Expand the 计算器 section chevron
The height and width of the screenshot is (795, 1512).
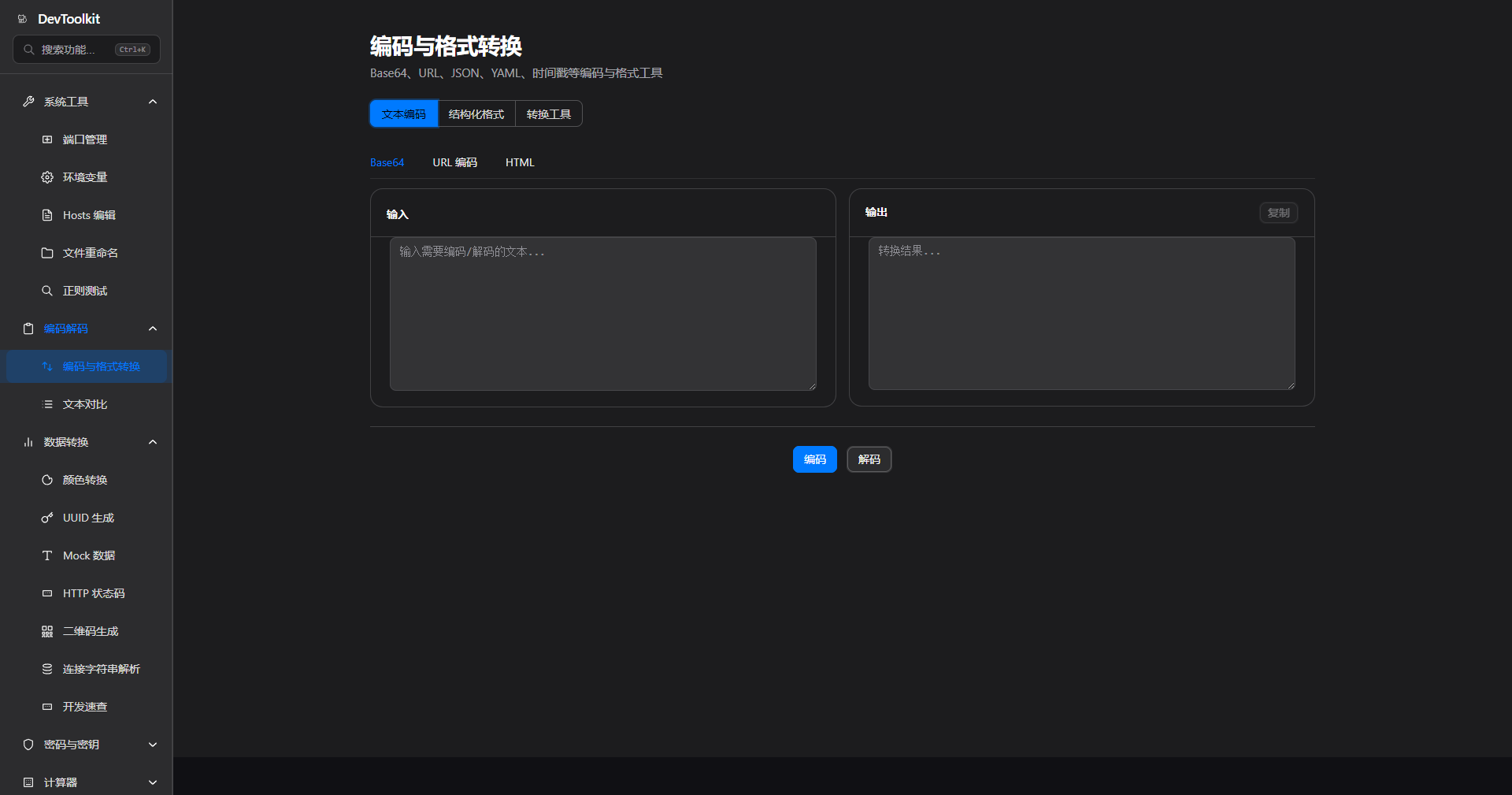(x=153, y=782)
